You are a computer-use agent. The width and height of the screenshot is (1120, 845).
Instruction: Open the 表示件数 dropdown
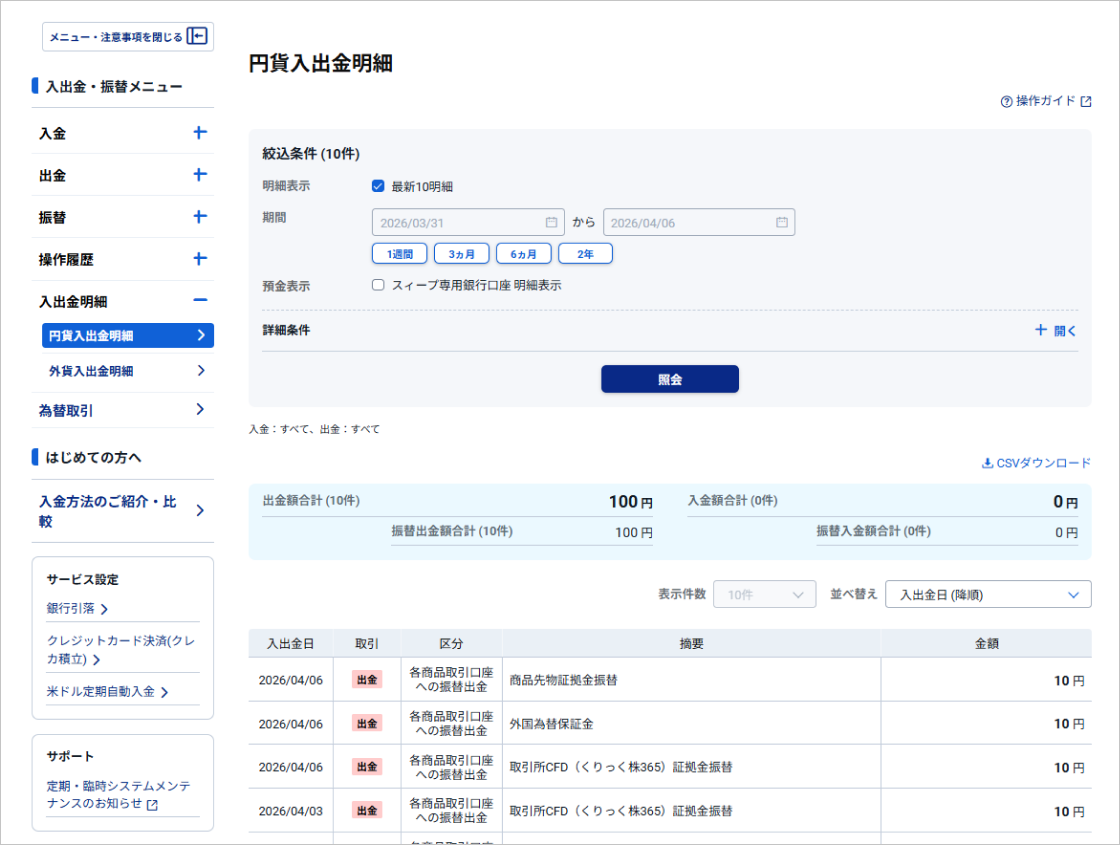click(764, 595)
